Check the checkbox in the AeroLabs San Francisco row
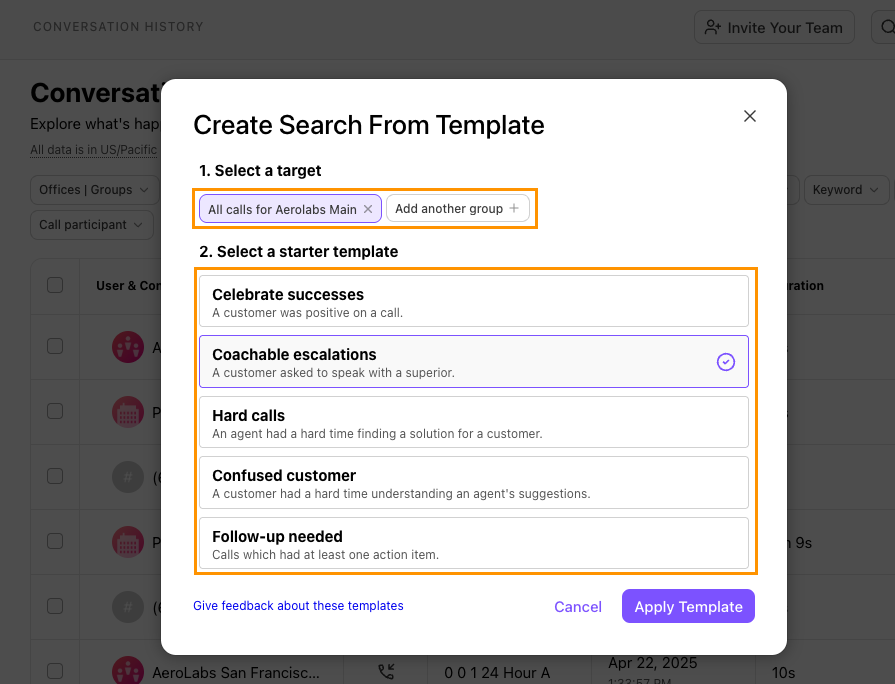The width and height of the screenshot is (895, 684). pyautogui.click(x=55, y=671)
